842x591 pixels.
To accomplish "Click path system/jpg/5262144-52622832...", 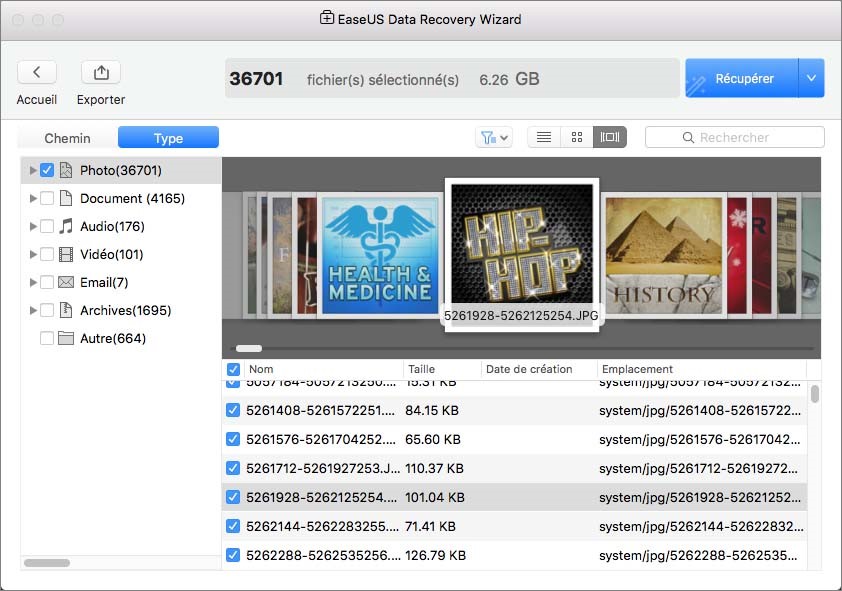I will point(701,527).
